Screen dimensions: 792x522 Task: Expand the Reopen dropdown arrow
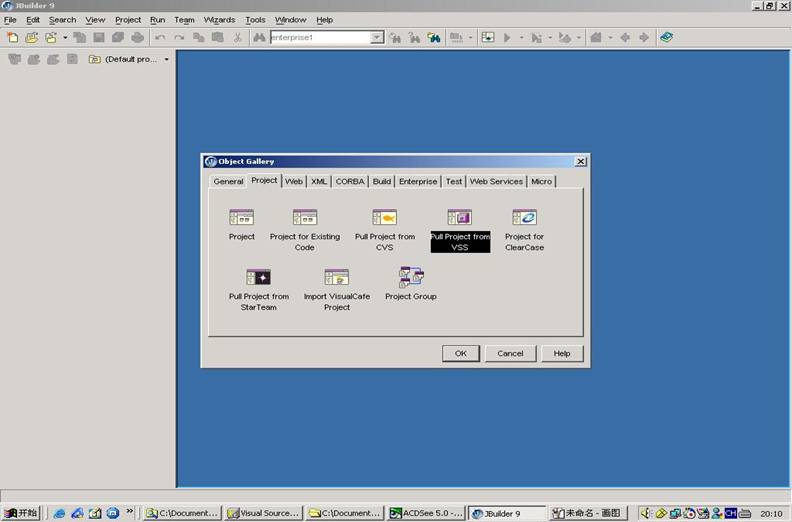tap(65, 37)
